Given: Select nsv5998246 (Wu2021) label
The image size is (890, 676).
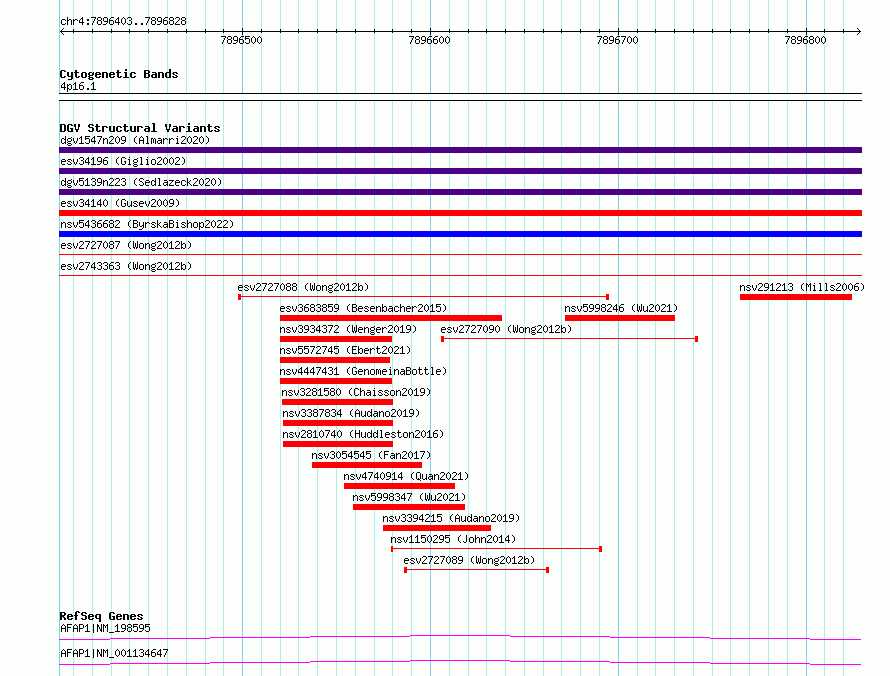Looking at the screenshot, I should pyautogui.click(x=621, y=308).
